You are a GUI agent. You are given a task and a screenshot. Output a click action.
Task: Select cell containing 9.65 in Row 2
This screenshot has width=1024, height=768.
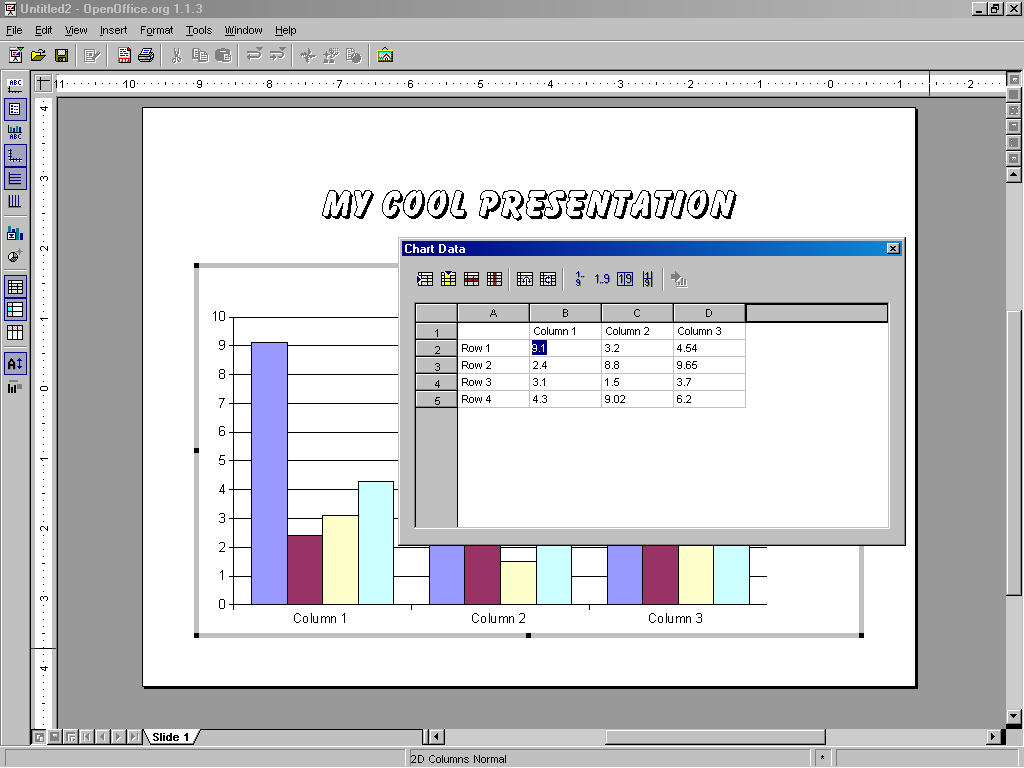pyautogui.click(x=708, y=365)
